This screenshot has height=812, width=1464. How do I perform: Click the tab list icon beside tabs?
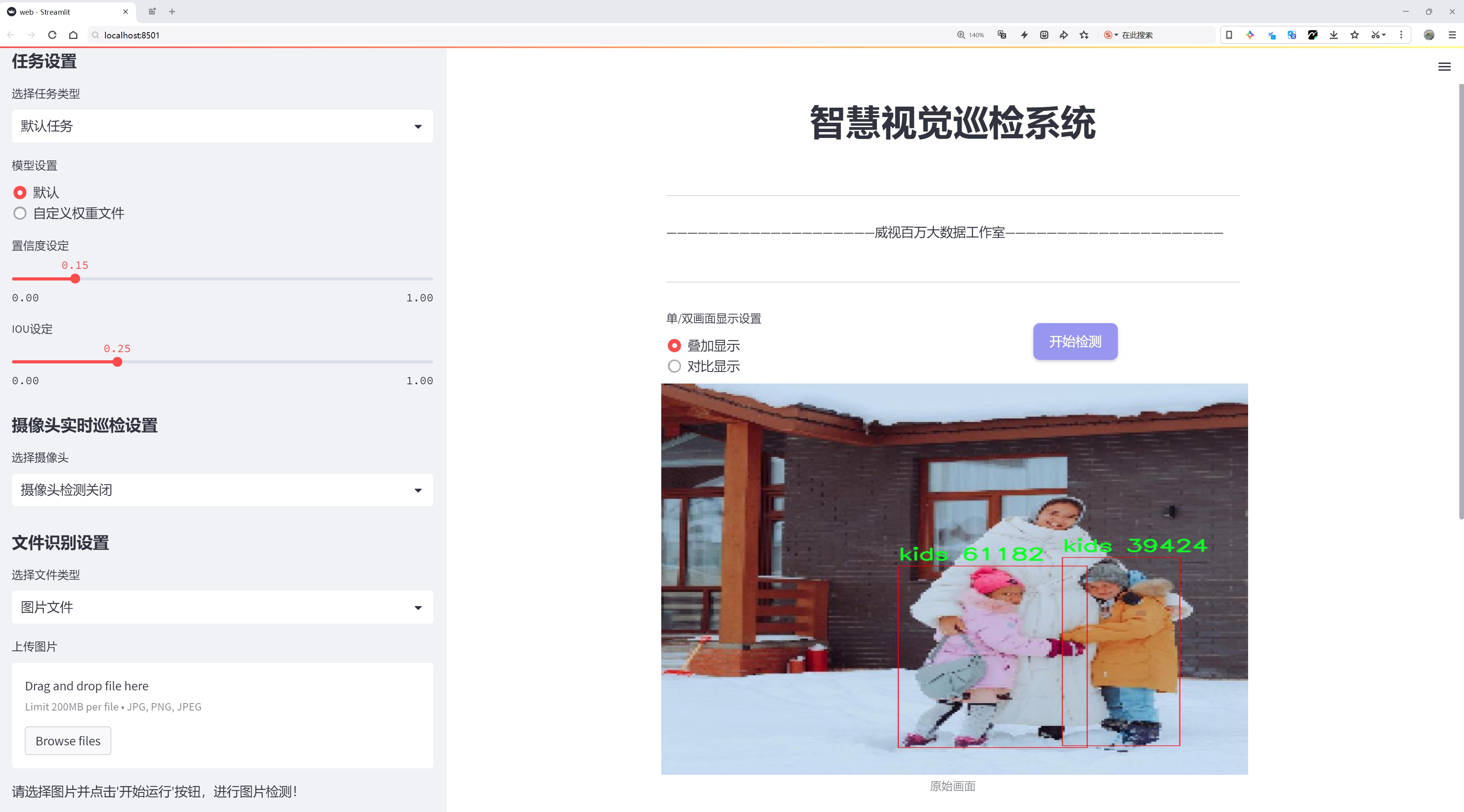click(152, 11)
